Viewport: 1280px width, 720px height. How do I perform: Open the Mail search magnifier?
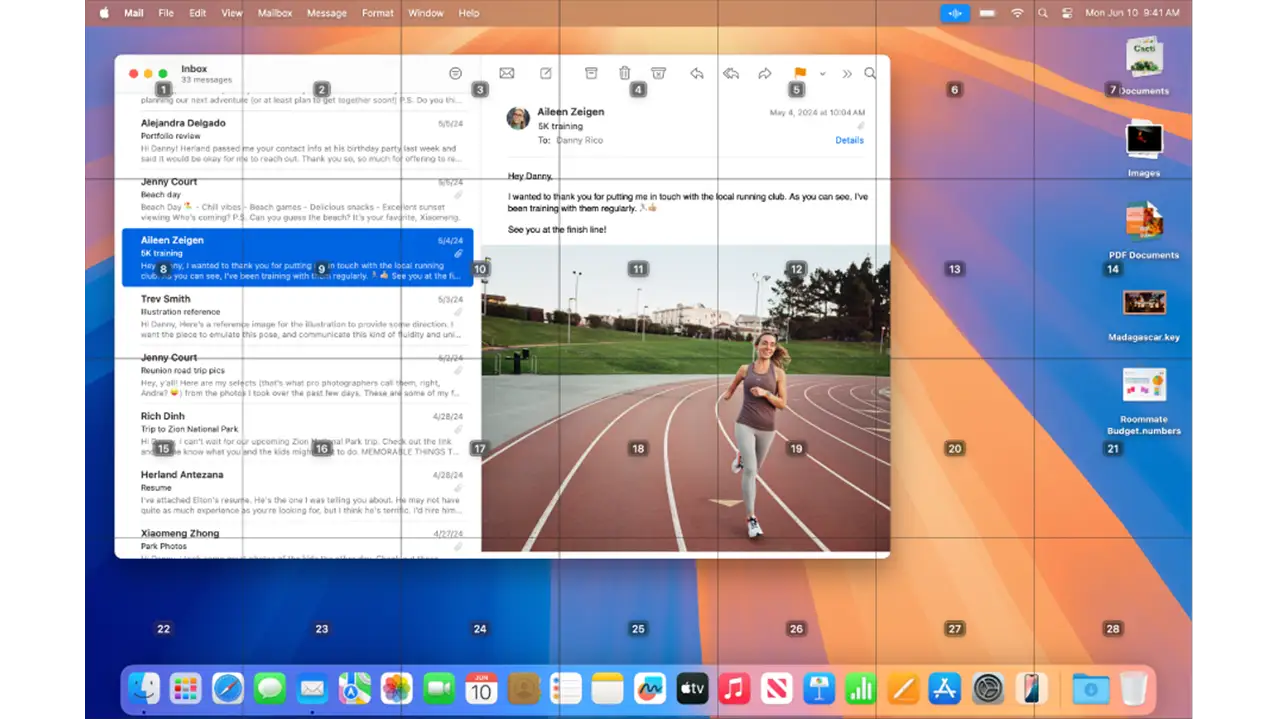pyautogui.click(x=870, y=73)
